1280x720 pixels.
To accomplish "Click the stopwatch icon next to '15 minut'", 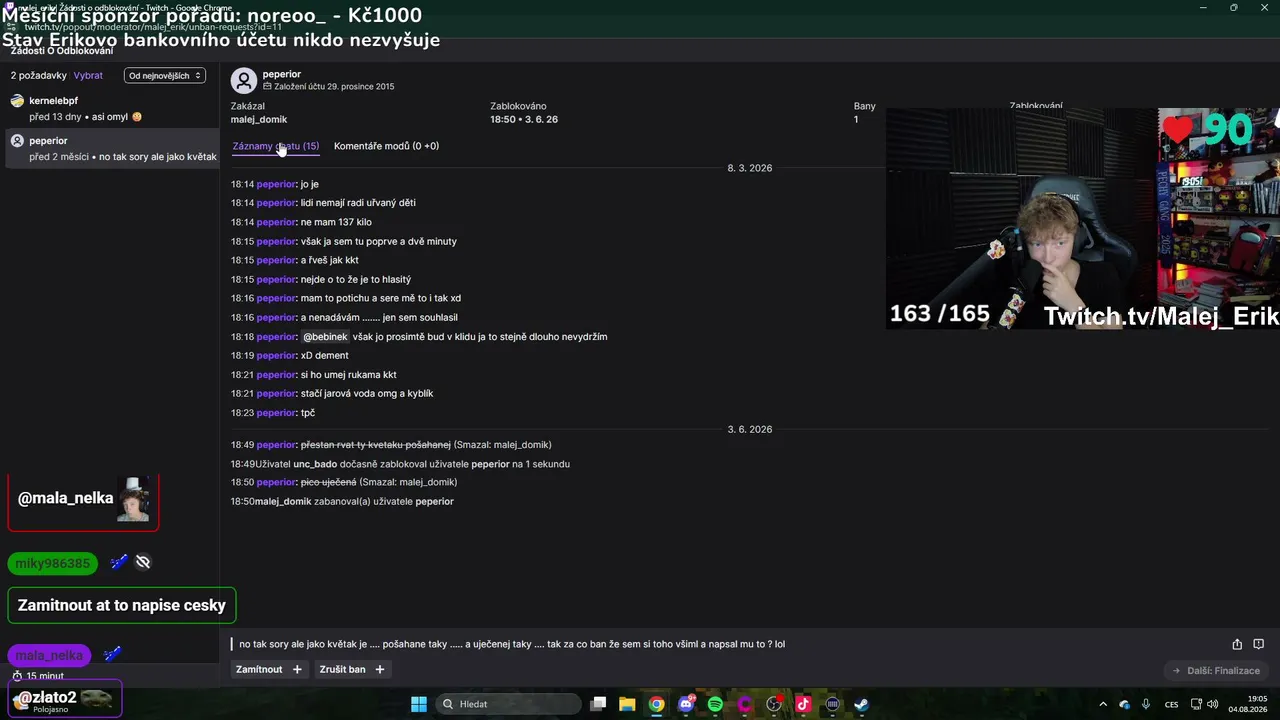I will point(17,676).
